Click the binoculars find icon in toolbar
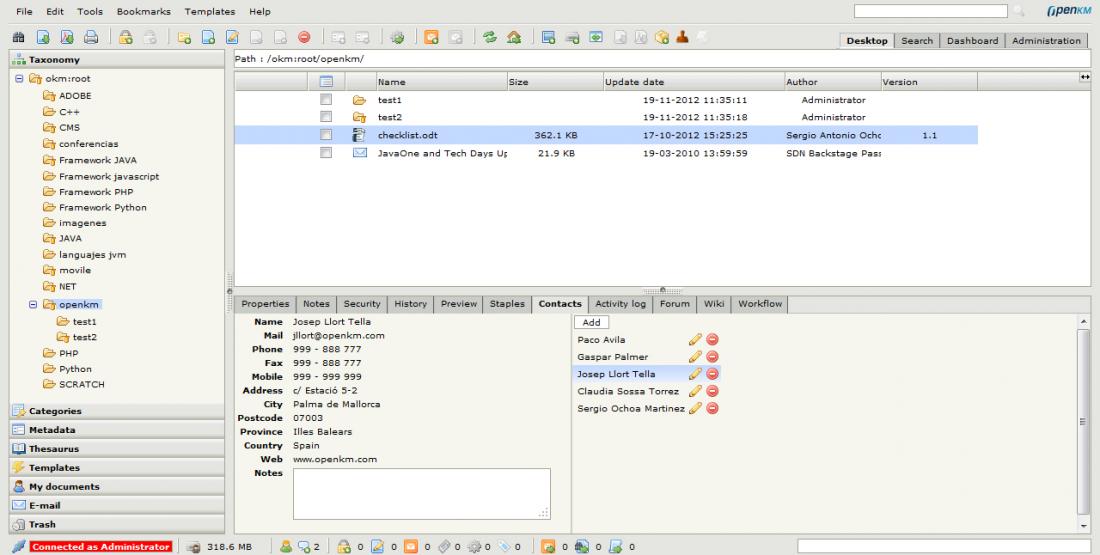This screenshot has height=555, width=1100. pyautogui.click(x=19, y=37)
